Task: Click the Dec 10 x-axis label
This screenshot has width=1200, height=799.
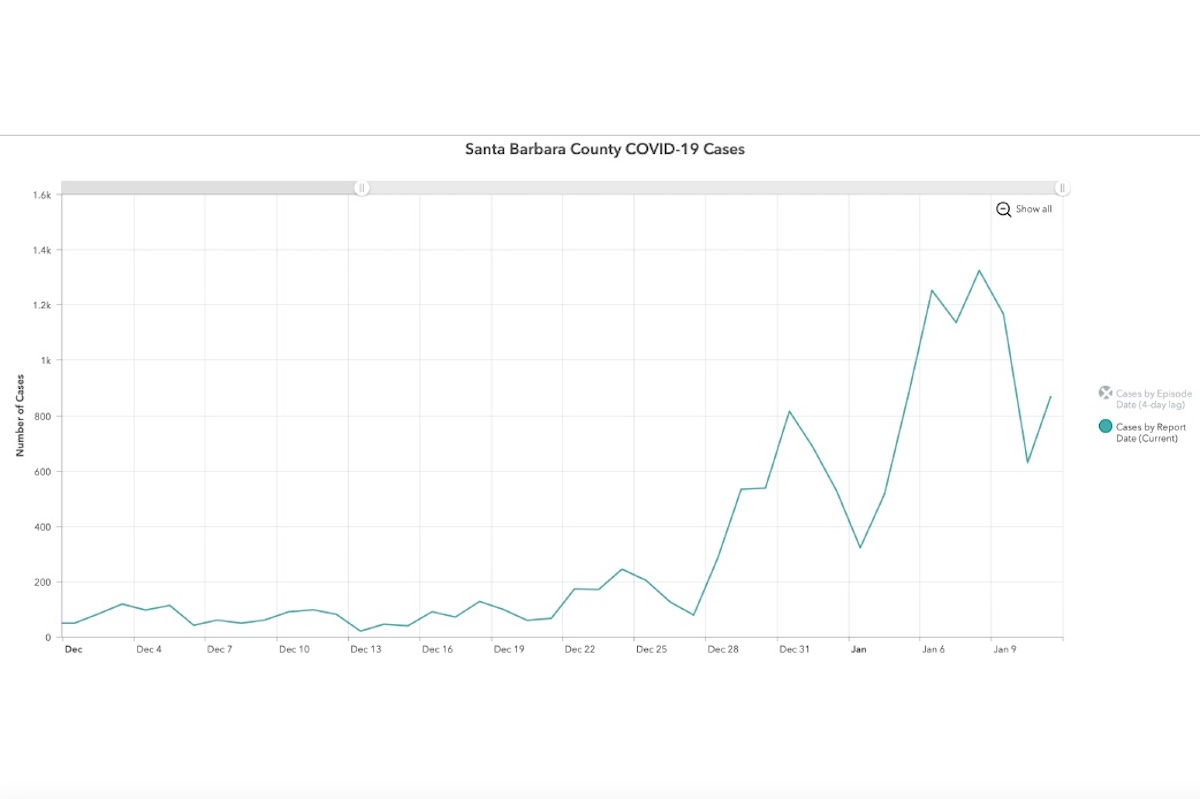Action: click(294, 649)
